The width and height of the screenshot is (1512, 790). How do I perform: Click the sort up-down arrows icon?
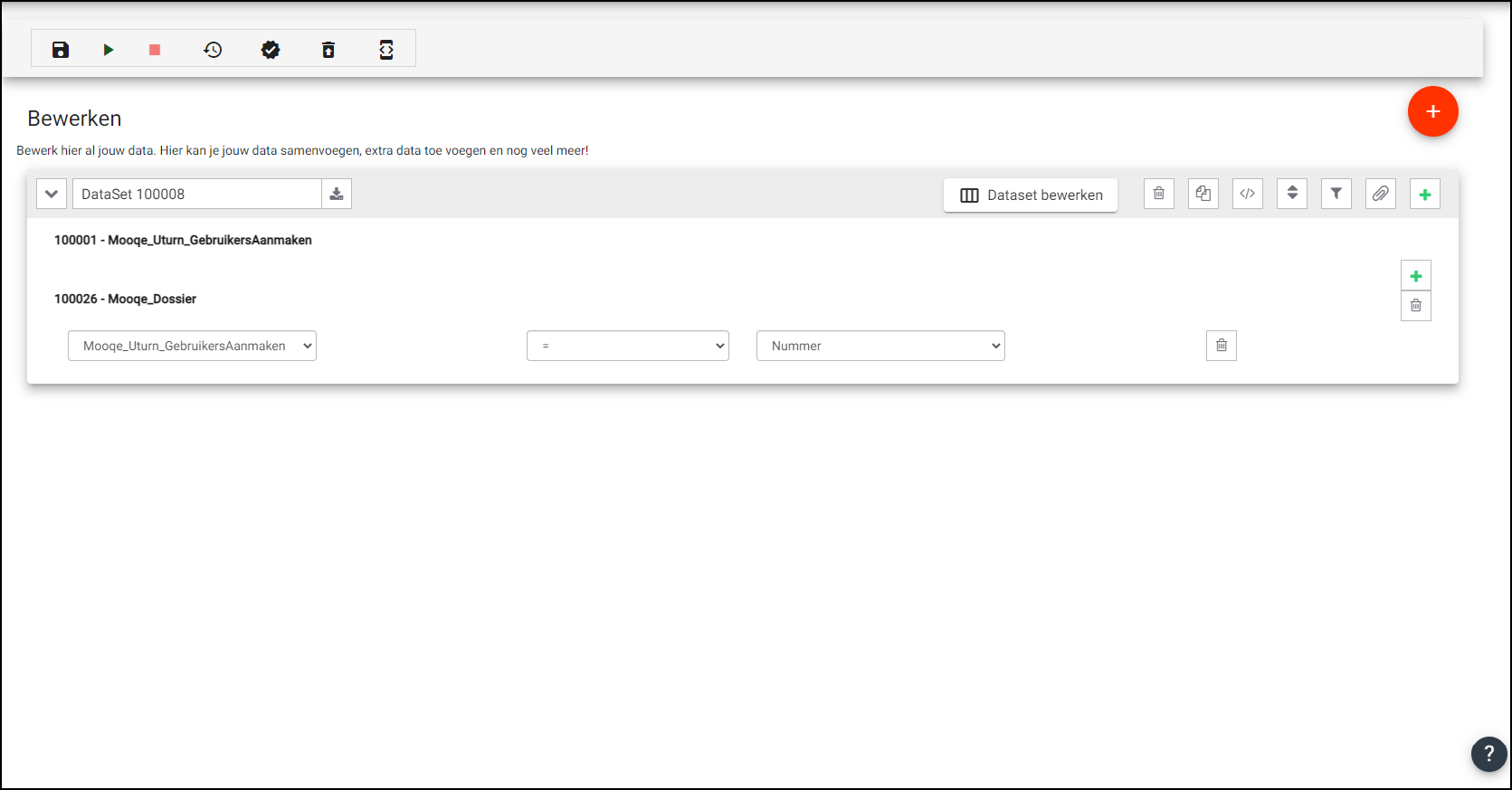(x=1291, y=194)
